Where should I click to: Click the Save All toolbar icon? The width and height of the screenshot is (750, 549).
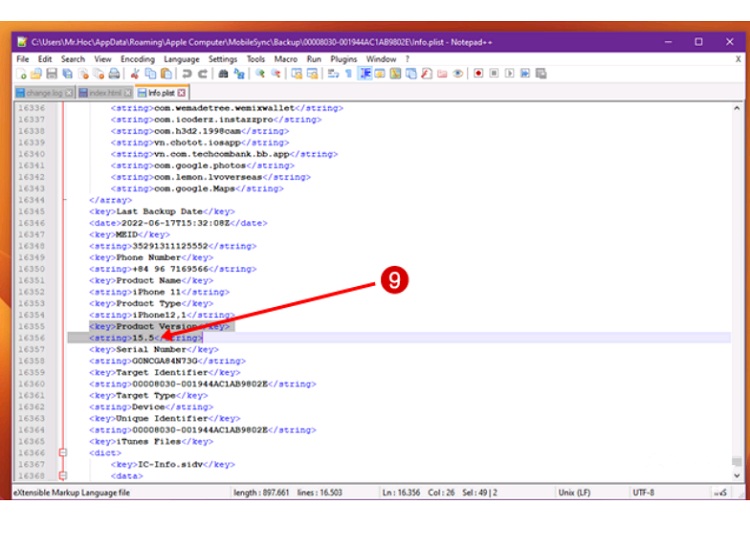67,74
